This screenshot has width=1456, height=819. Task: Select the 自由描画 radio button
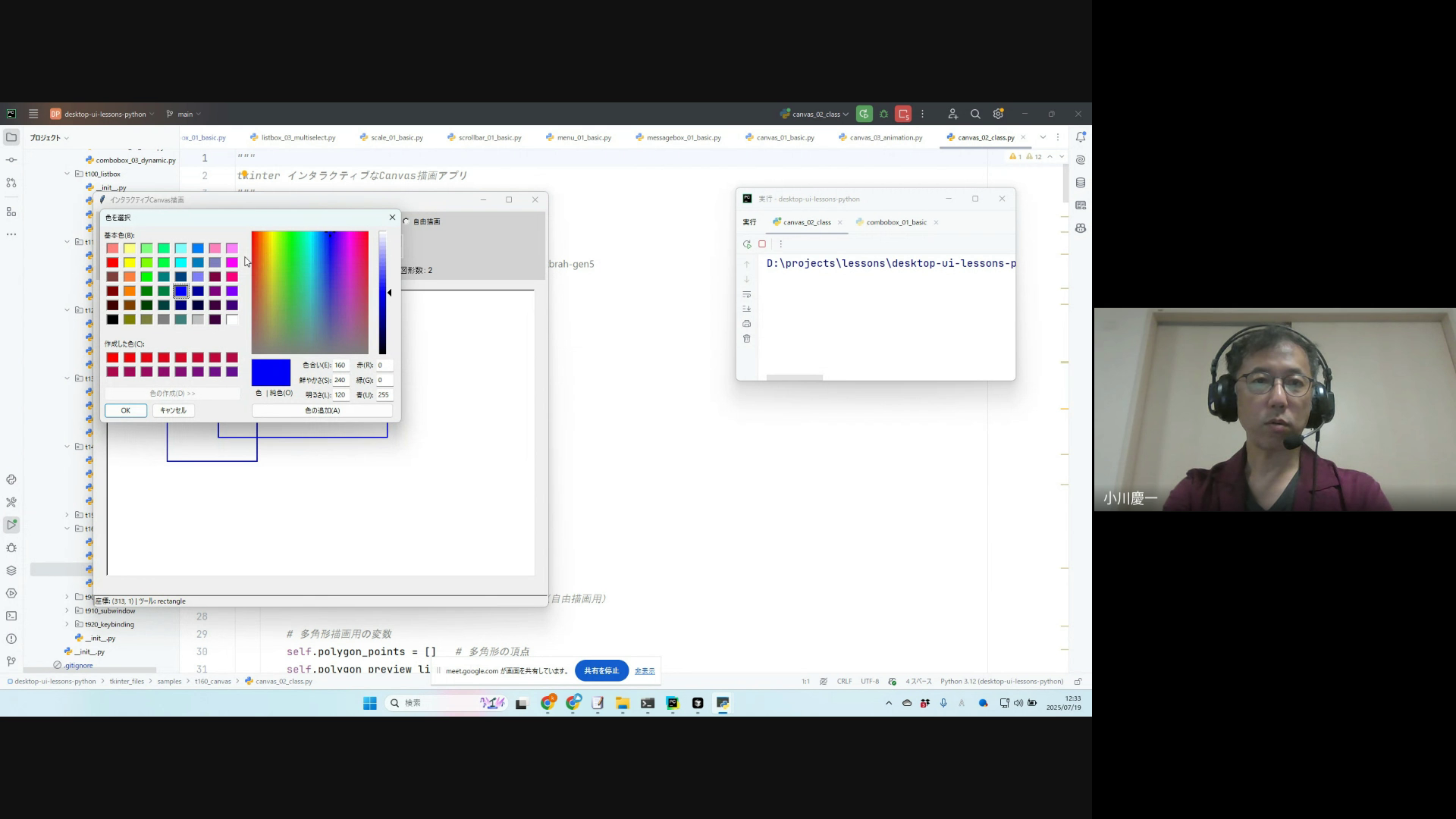[406, 221]
